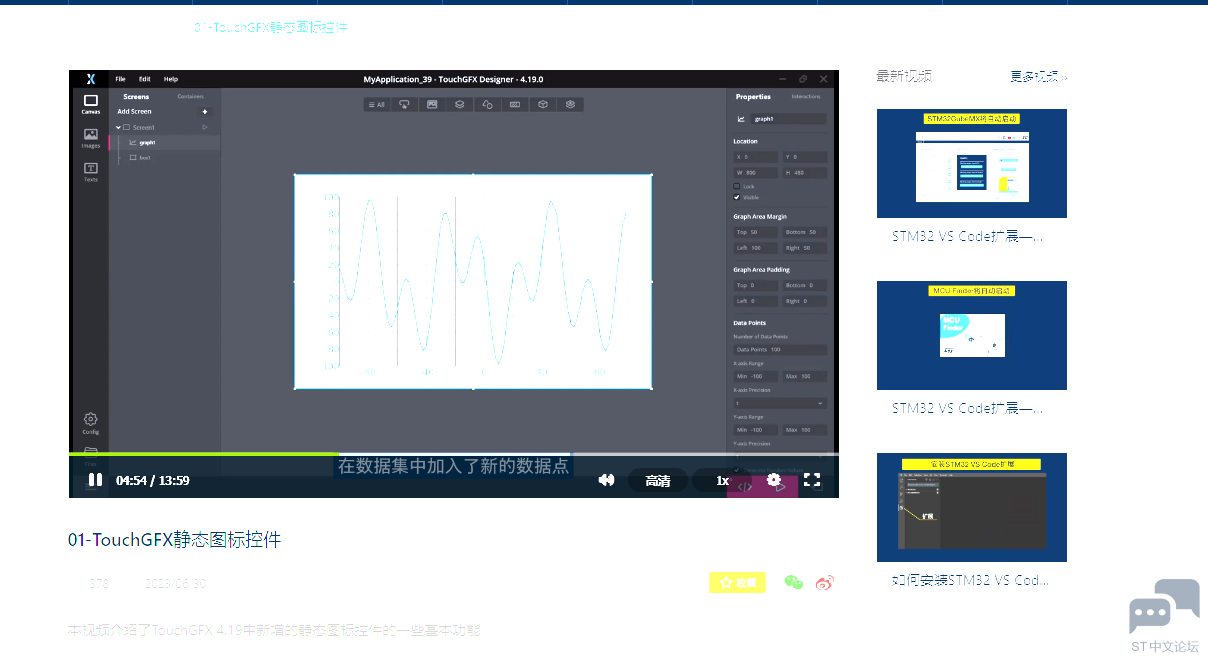Screen dimensions: 1208x662
Task: Pause the video playback
Action: [95, 480]
